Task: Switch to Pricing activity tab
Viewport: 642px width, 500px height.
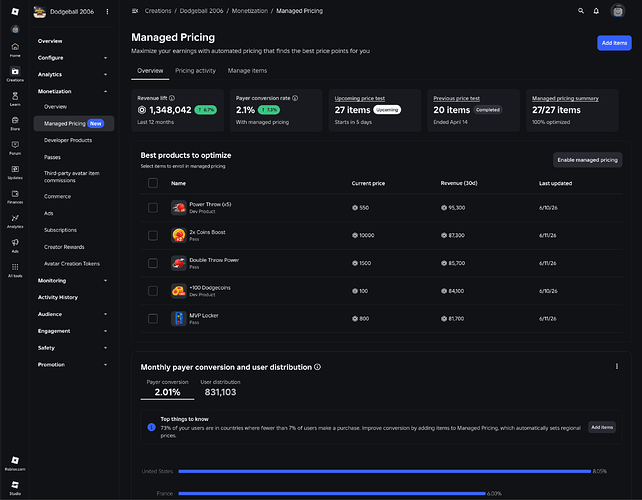Action: pyautogui.click(x=195, y=71)
